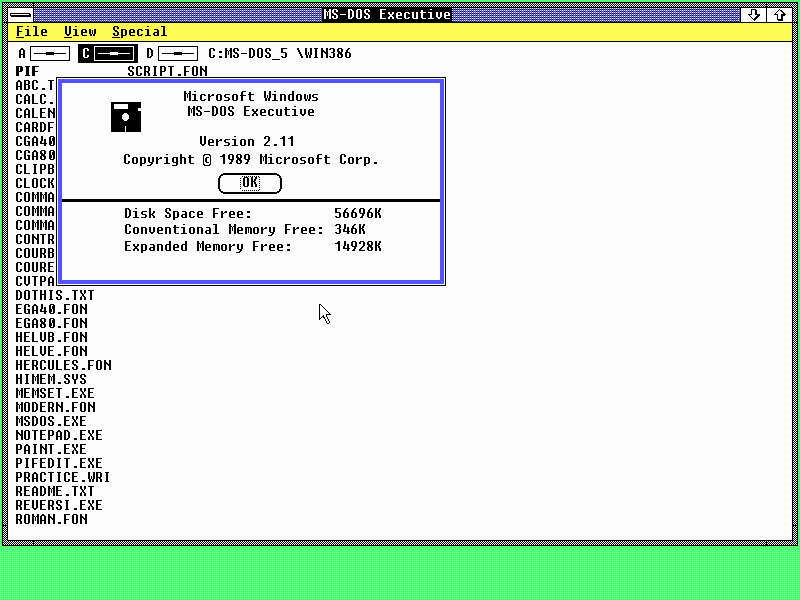Viewport: 800px width, 600px height.
Task: Select PRACTICE.WRI file
Action: (63, 477)
